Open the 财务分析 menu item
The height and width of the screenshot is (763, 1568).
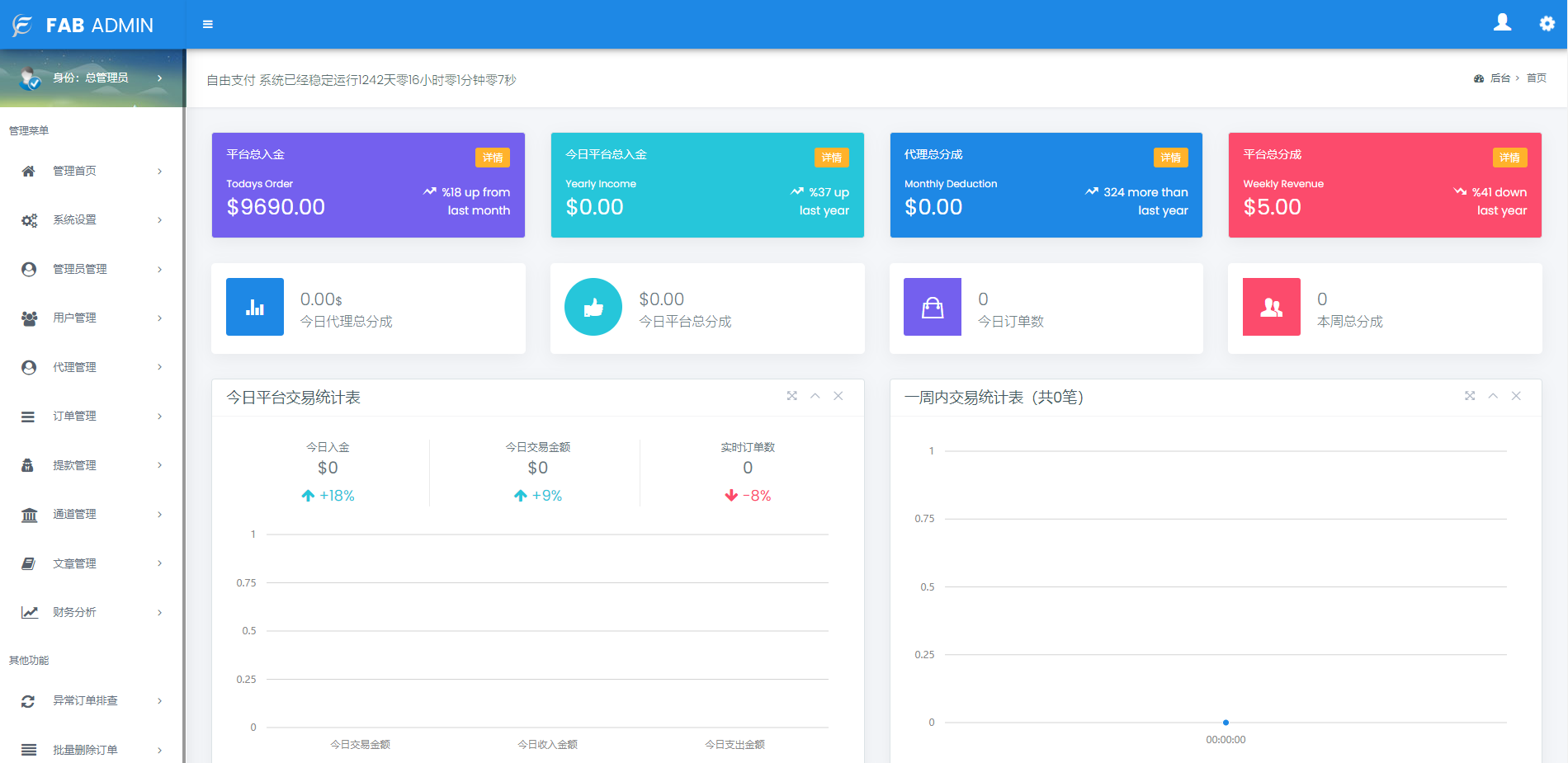92,613
